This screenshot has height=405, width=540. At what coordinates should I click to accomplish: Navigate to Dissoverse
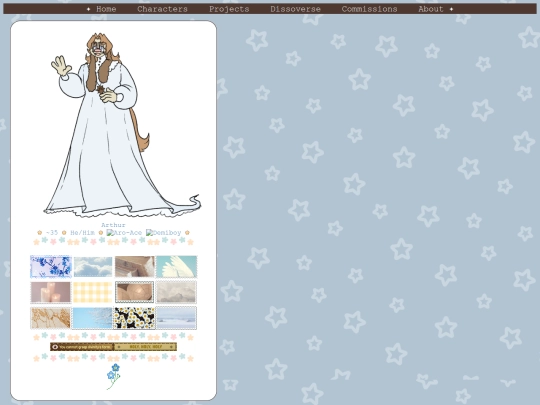[295, 9]
